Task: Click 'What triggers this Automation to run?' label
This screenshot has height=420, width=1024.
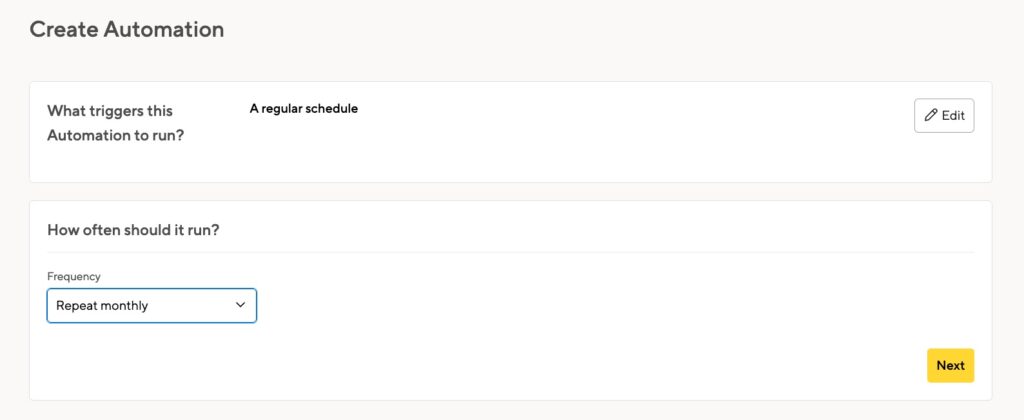Action: [x=116, y=123]
